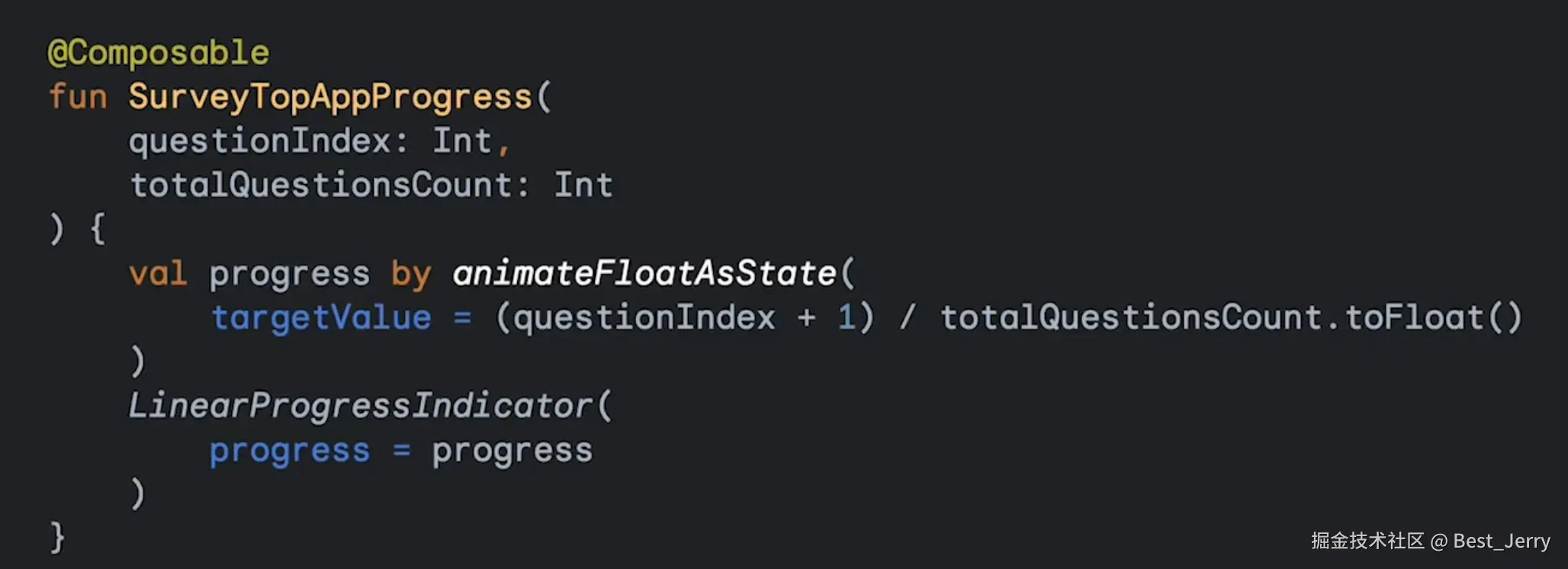The height and width of the screenshot is (569, 1568).
Task: Click the @Composable annotation
Action: [159, 53]
